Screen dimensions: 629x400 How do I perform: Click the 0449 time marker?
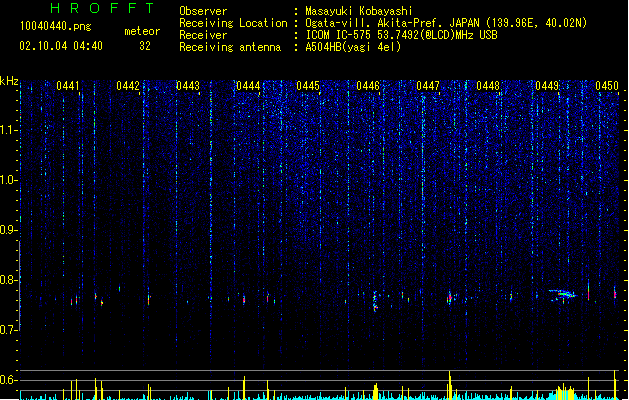[547, 86]
